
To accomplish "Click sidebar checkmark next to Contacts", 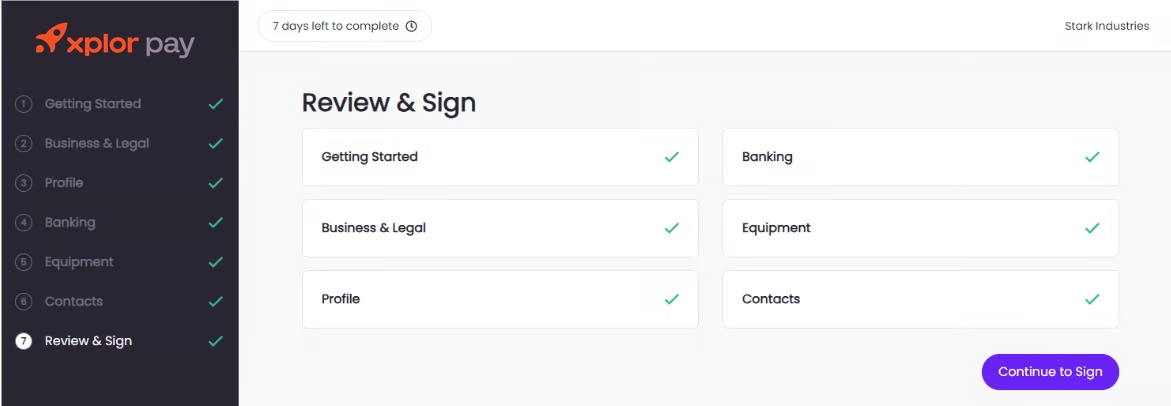I will pos(215,301).
